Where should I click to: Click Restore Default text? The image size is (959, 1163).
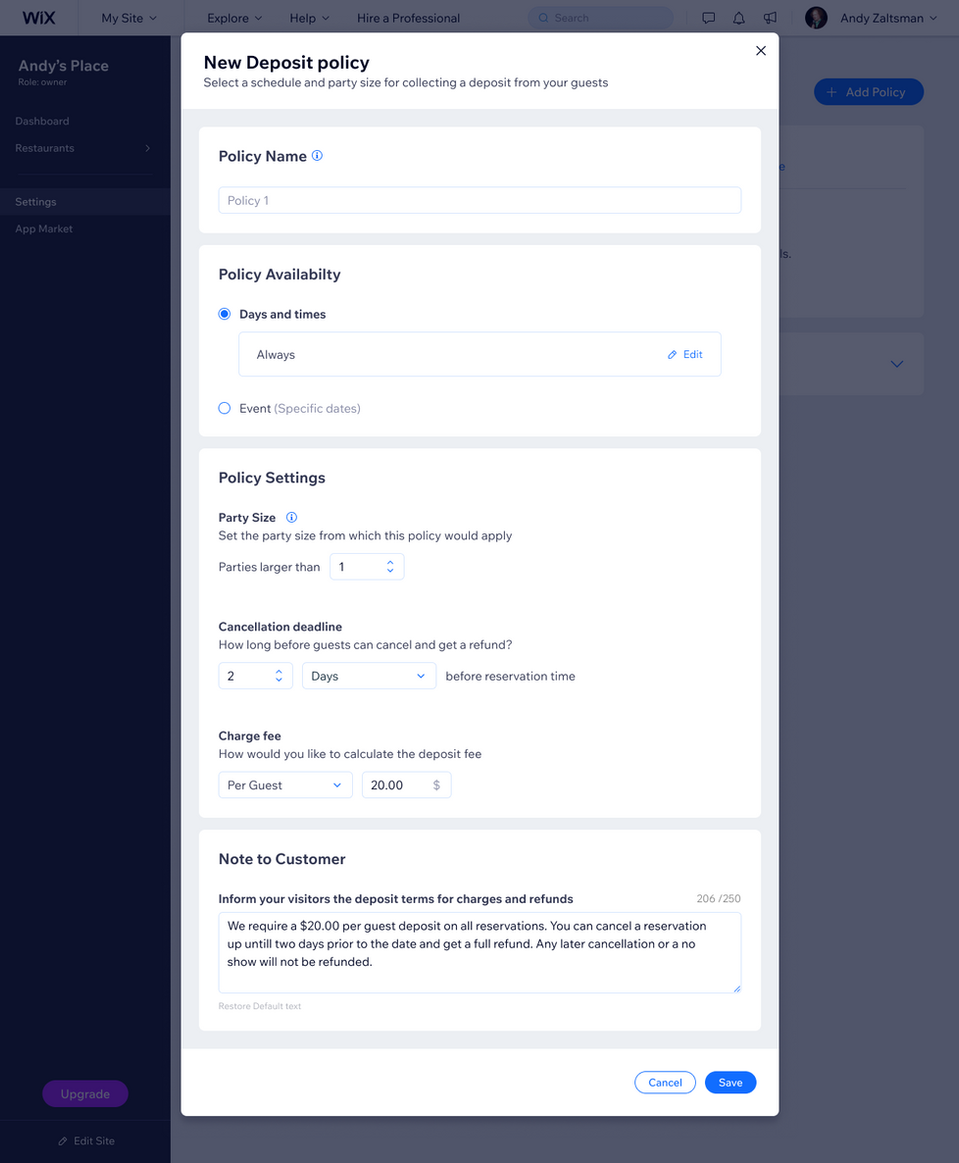(x=260, y=1006)
